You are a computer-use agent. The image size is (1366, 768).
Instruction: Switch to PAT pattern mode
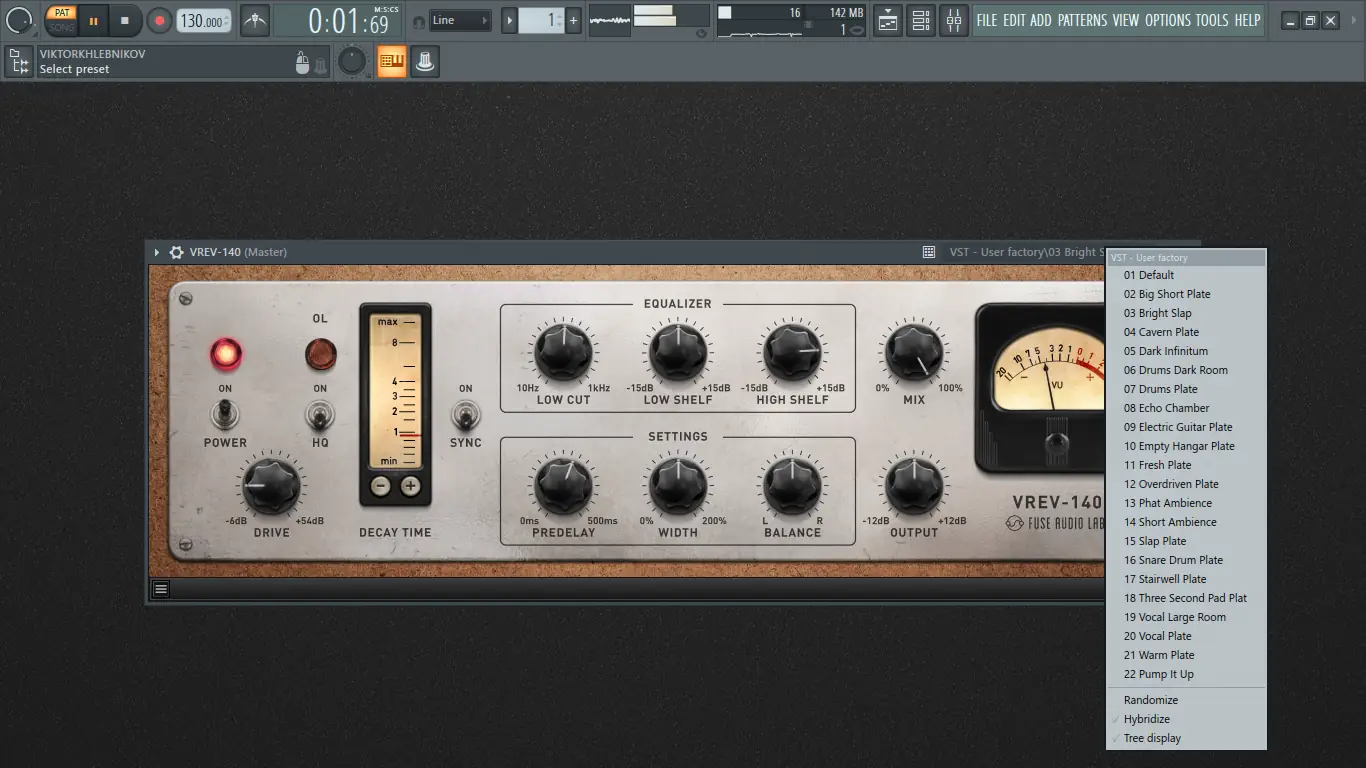pos(62,13)
